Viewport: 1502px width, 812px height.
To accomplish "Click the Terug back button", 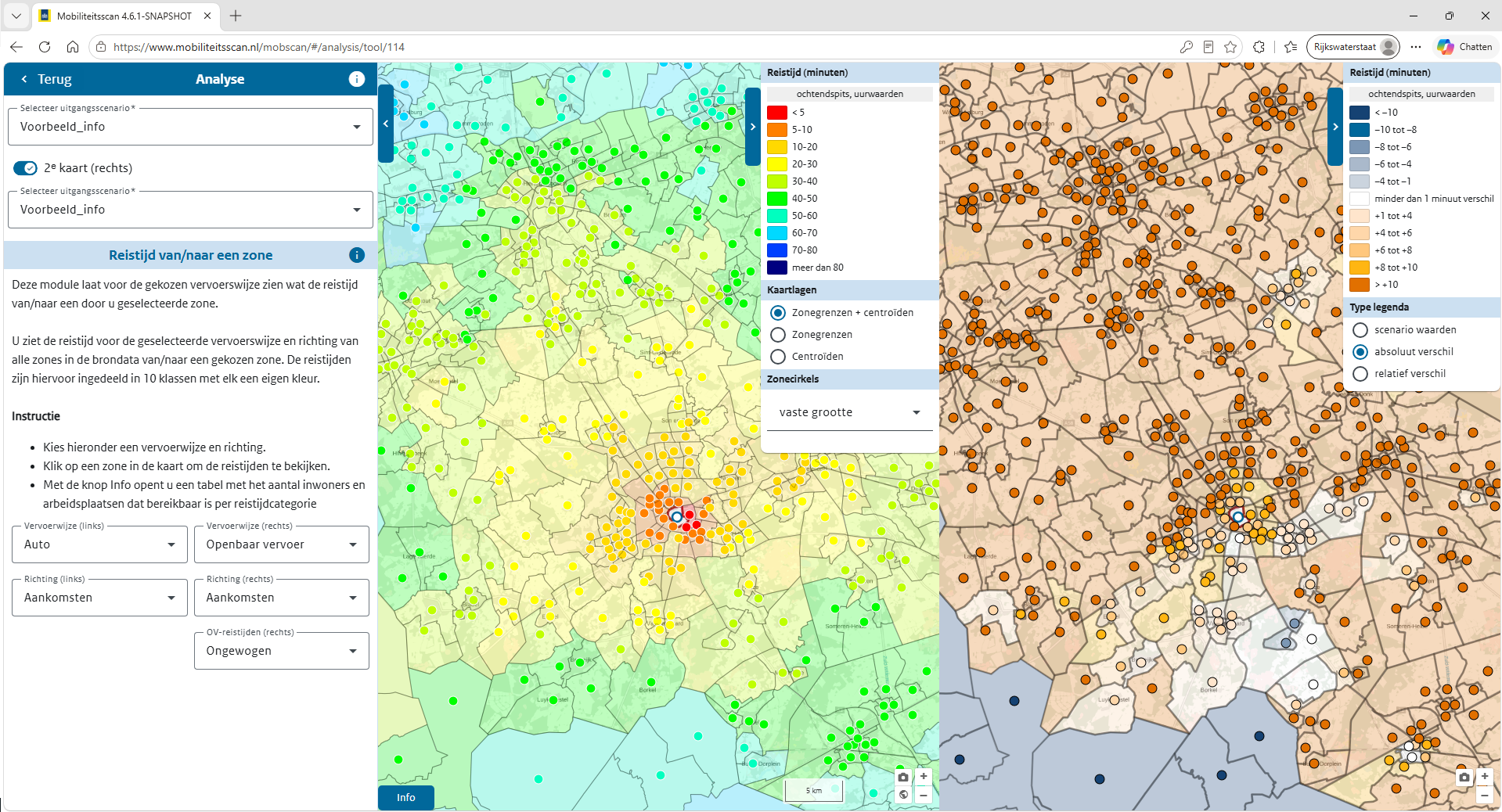I will coord(46,79).
